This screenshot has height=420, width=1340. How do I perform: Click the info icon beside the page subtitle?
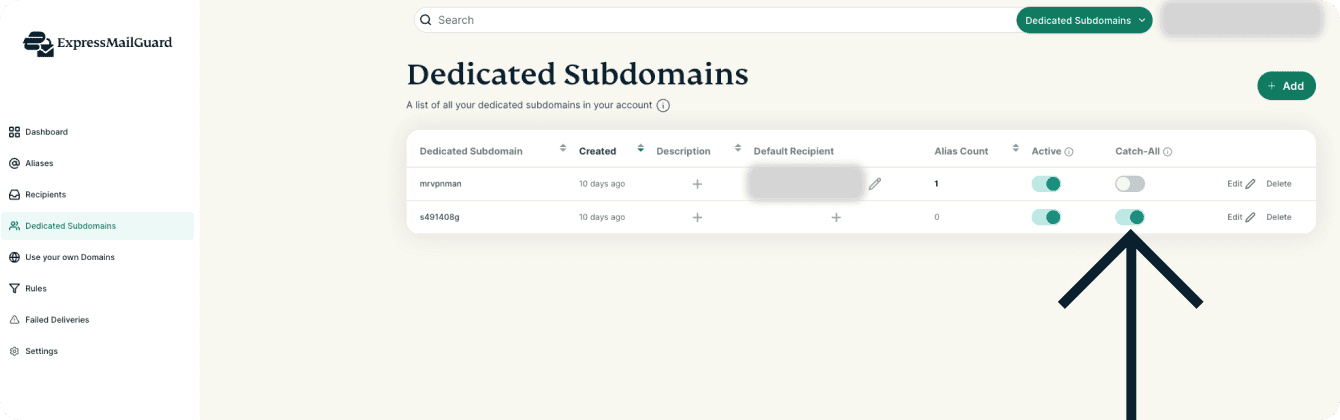pos(663,105)
